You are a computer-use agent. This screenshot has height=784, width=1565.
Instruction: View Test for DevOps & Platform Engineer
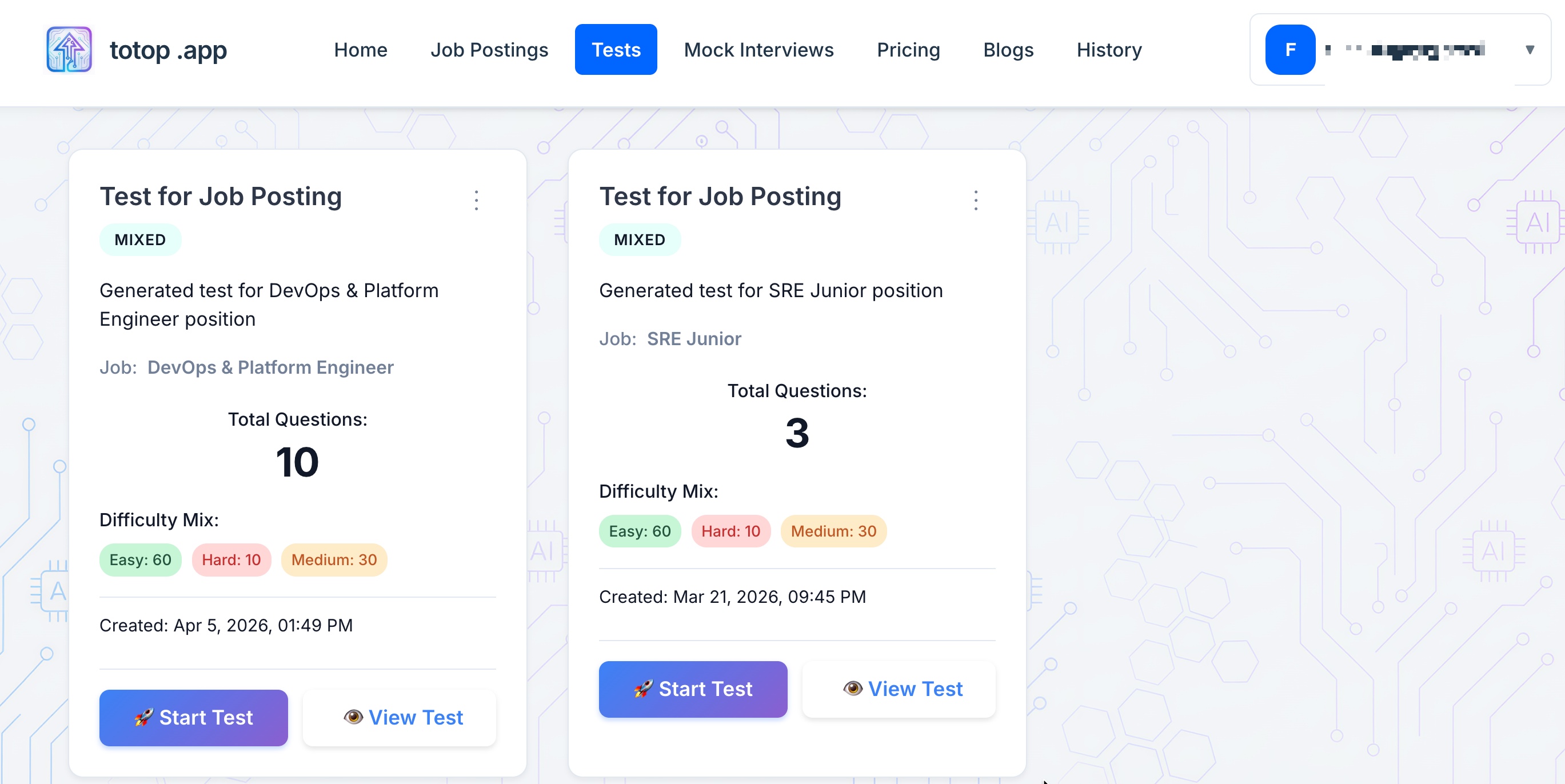[399, 717]
